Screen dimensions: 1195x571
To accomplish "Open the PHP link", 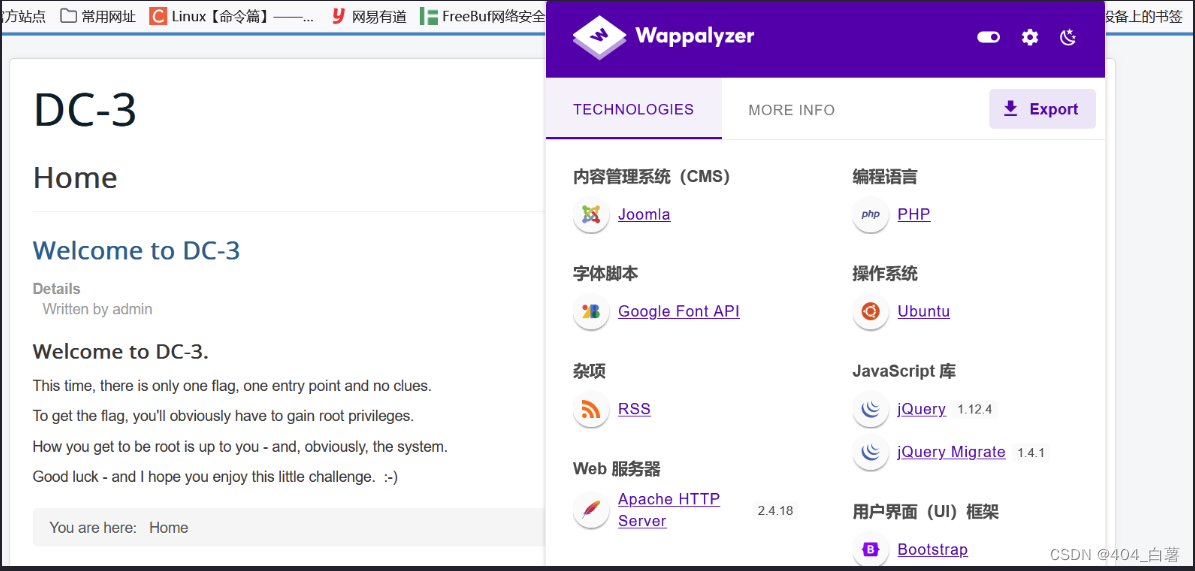I will (x=914, y=214).
